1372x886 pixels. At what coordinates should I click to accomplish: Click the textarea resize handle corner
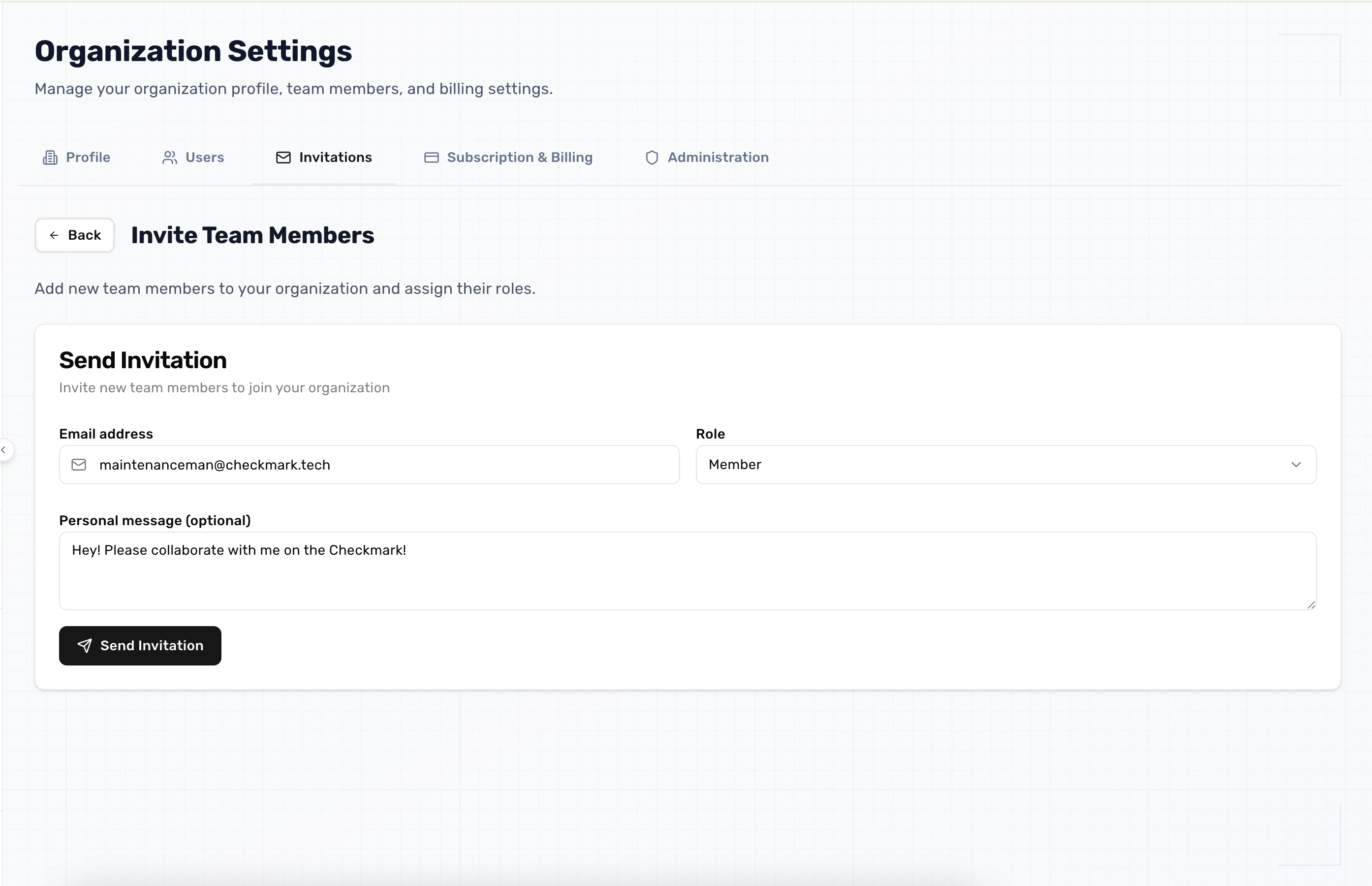click(1311, 604)
